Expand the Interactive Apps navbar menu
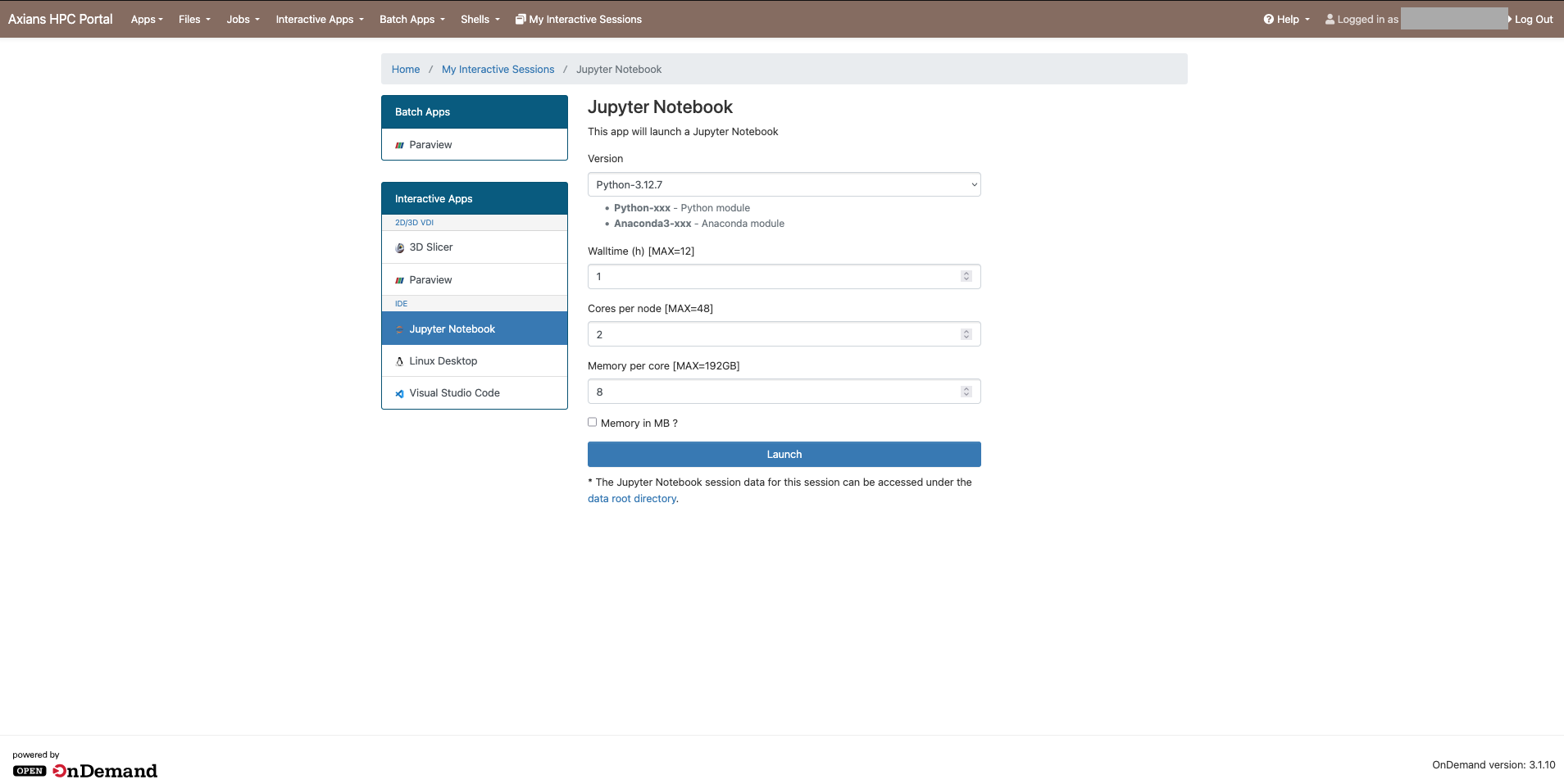The image size is (1564, 784). (x=319, y=20)
